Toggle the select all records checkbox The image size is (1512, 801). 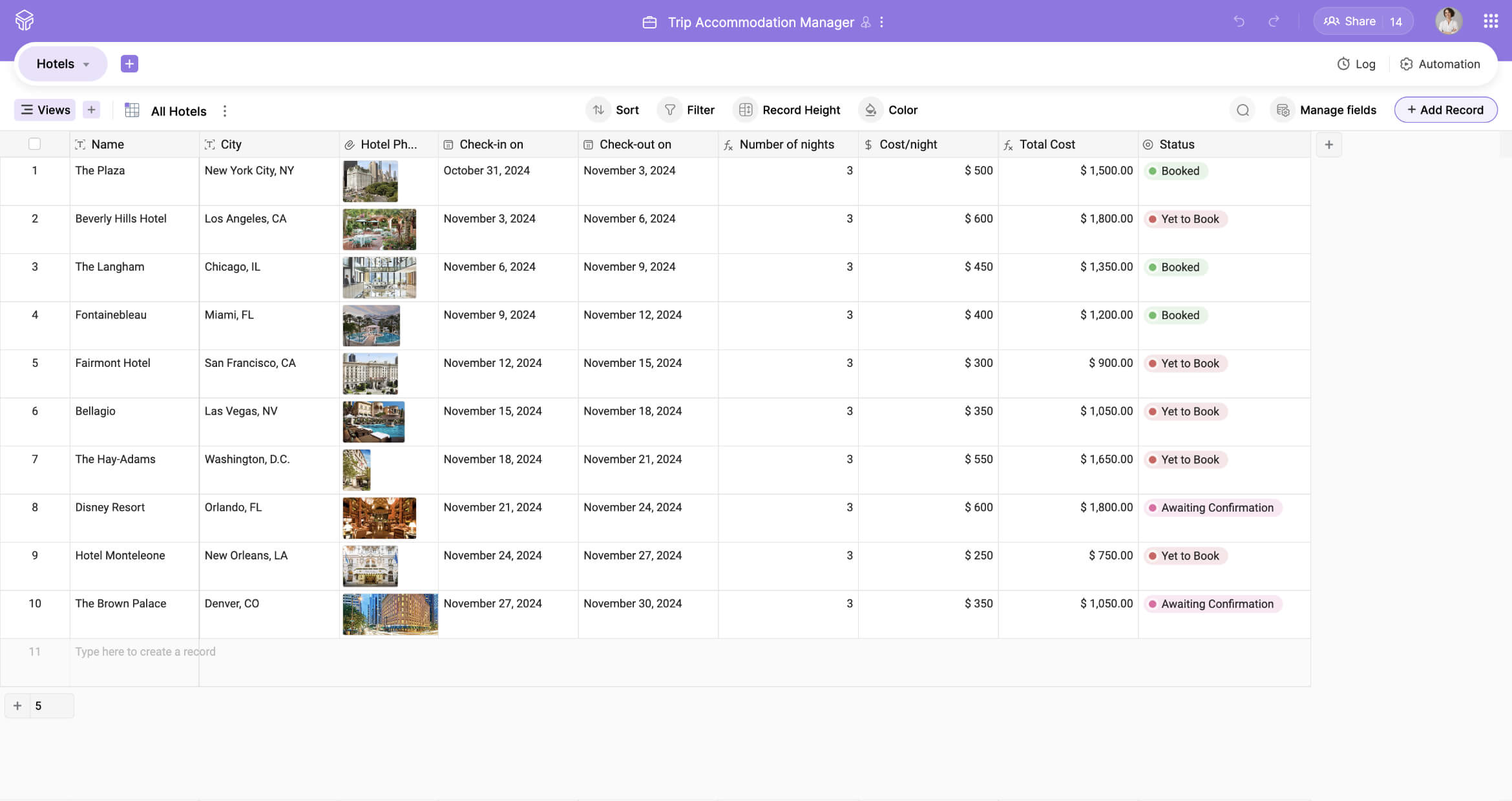(35, 144)
